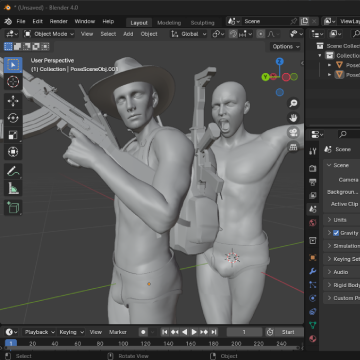The image size is (360, 360).
Task: Jump to the first frame button
Action: pyautogui.click(x=165, y=332)
